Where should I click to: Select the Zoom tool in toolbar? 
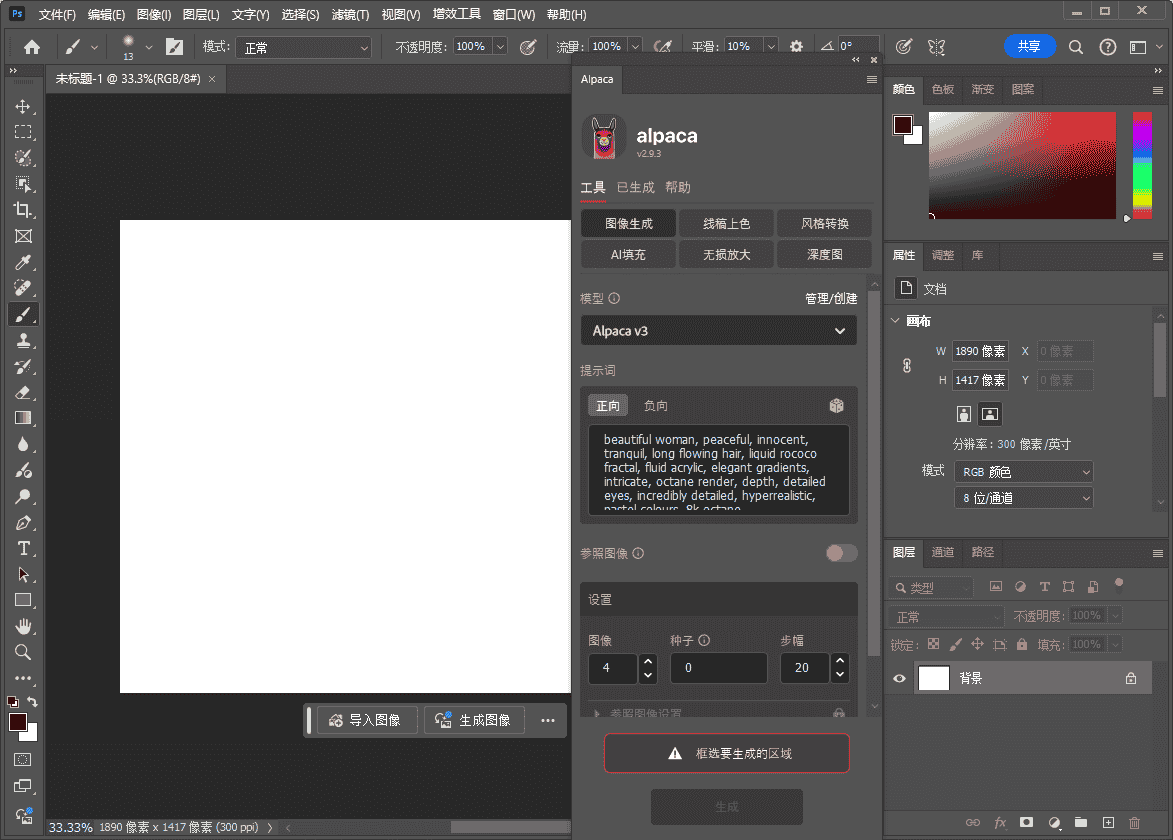point(23,652)
